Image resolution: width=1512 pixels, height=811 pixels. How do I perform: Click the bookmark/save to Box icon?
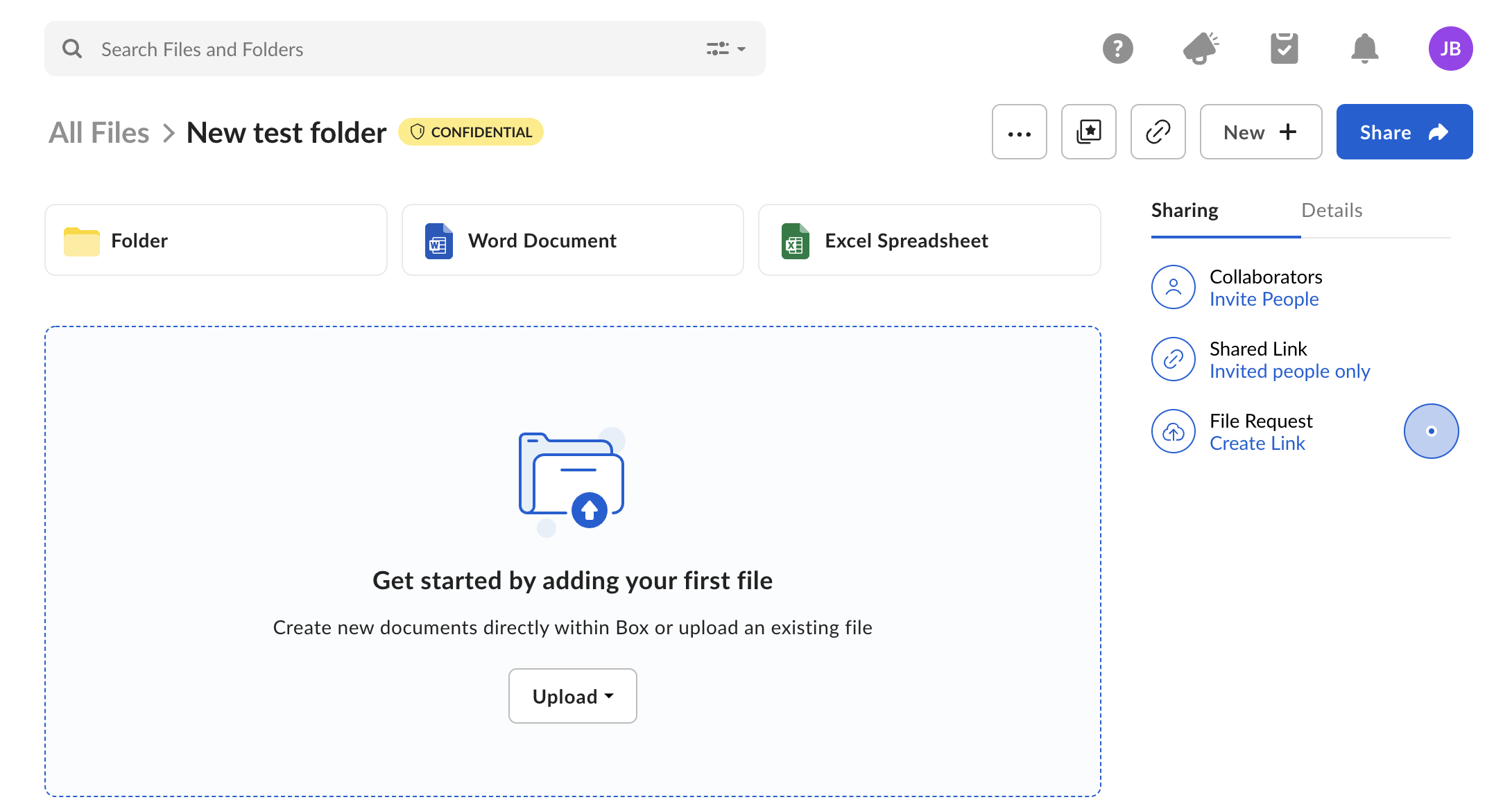[1089, 131]
